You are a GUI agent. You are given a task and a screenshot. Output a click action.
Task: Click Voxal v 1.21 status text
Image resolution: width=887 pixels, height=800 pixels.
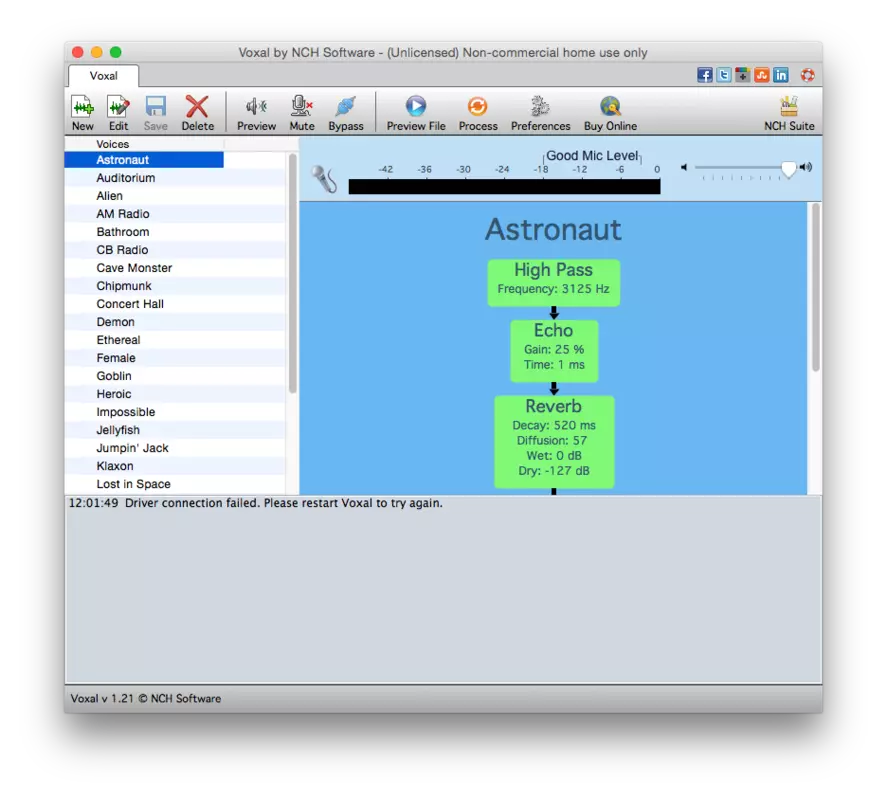click(145, 699)
